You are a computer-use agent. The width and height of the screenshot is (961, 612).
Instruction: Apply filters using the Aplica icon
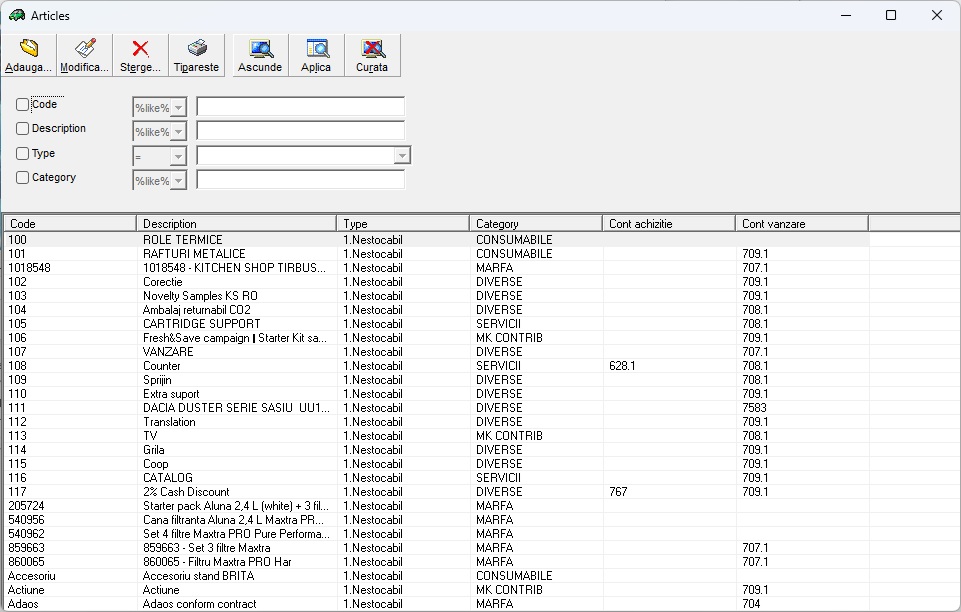(x=316, y=49)
